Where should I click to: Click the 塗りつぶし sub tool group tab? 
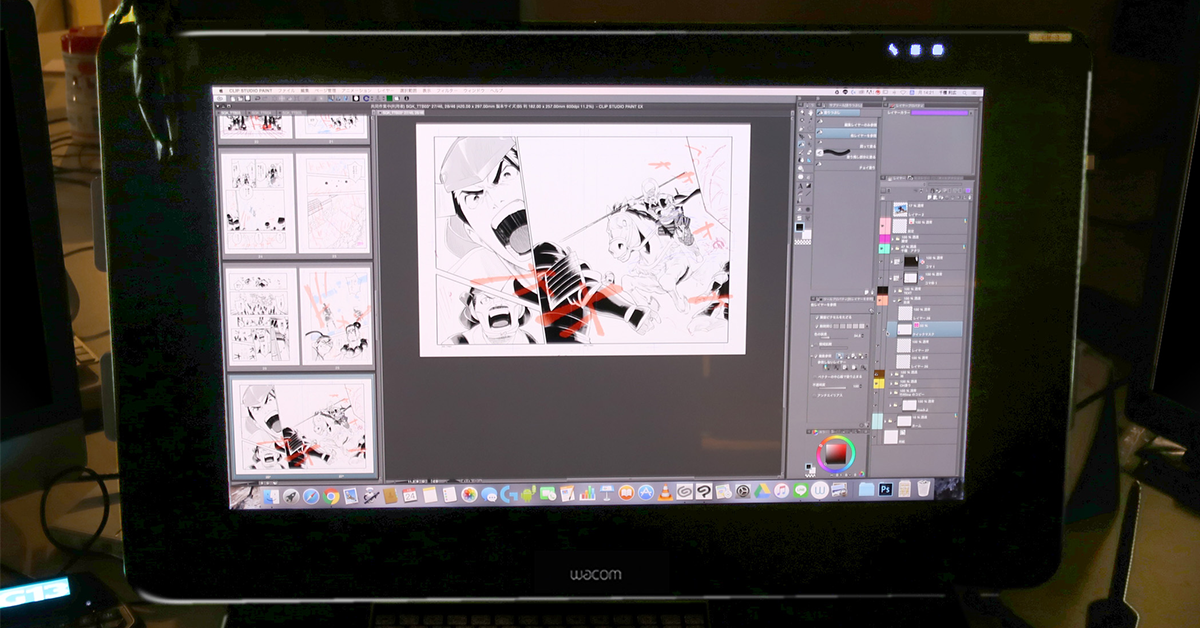click(x=838, y=112)
